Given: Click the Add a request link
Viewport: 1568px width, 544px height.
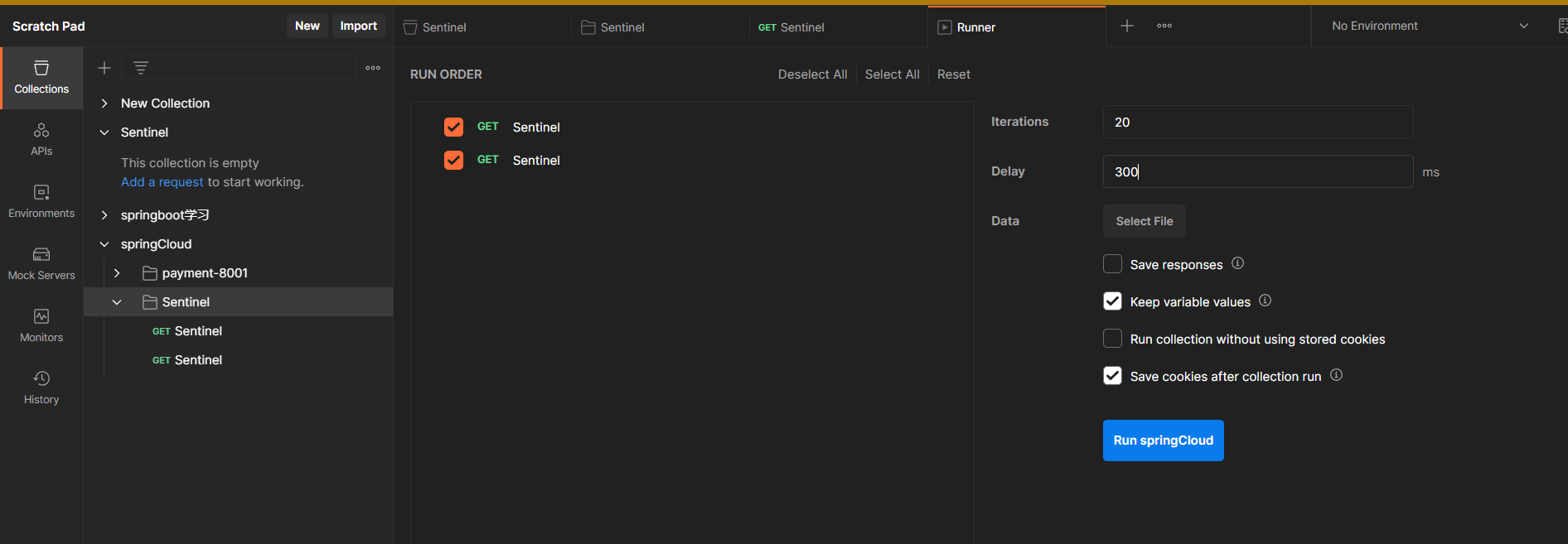Looking at the screenshot, I should (162, 182).
